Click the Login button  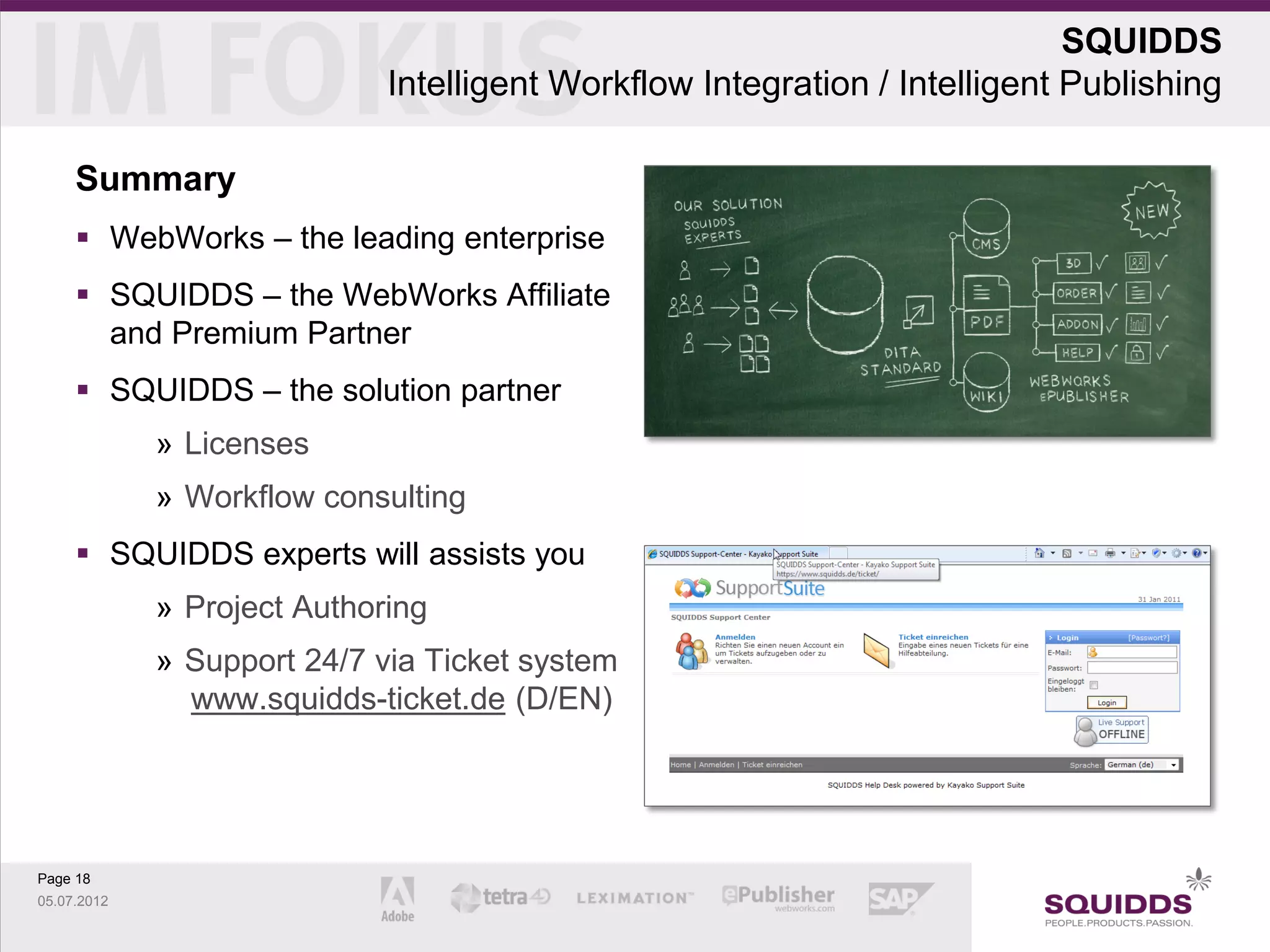(x=1107, y=702)
